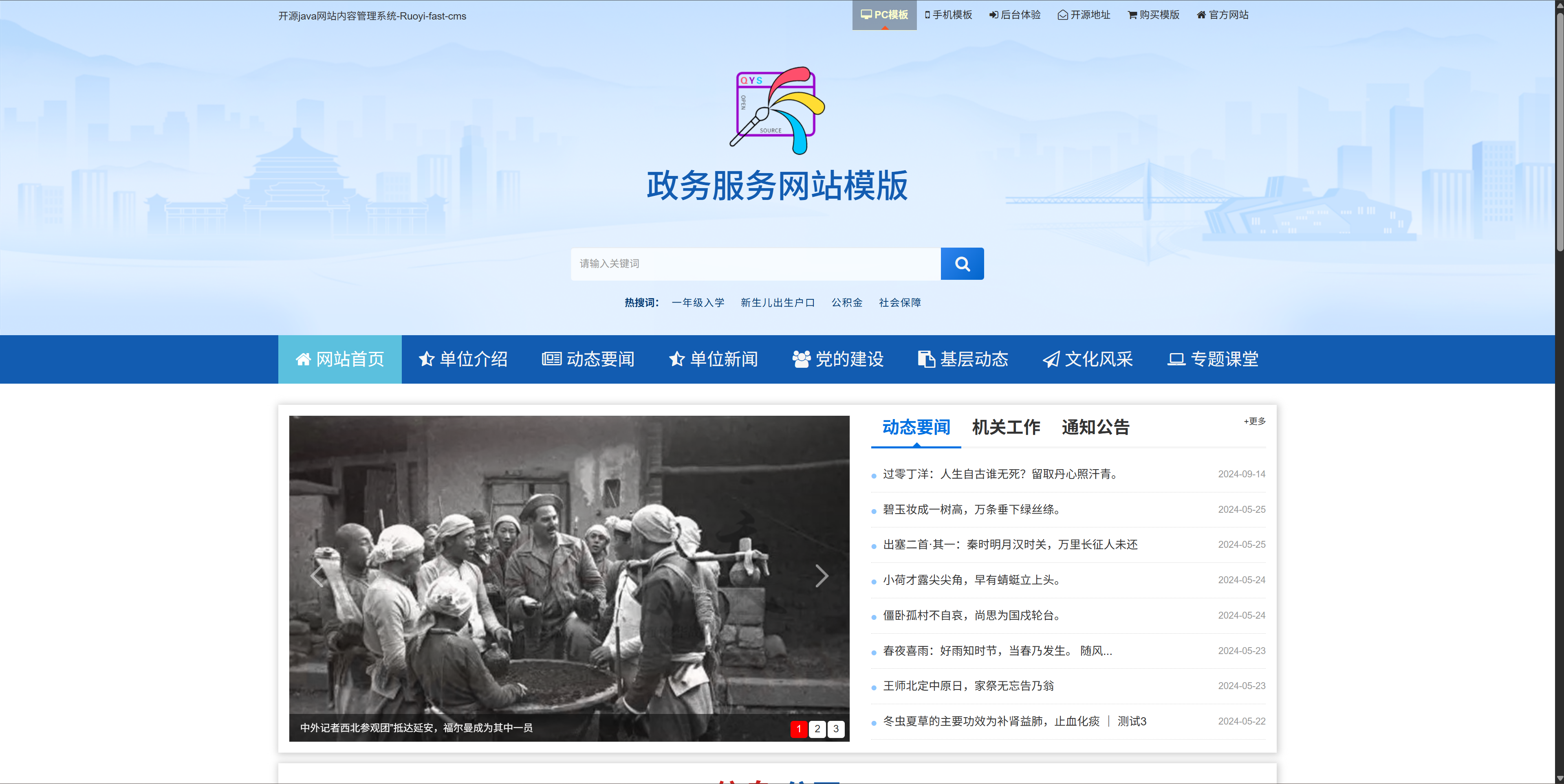Jump to slide 2 via carousel indicator
The image size is (1564, 784).
[817, 729]
